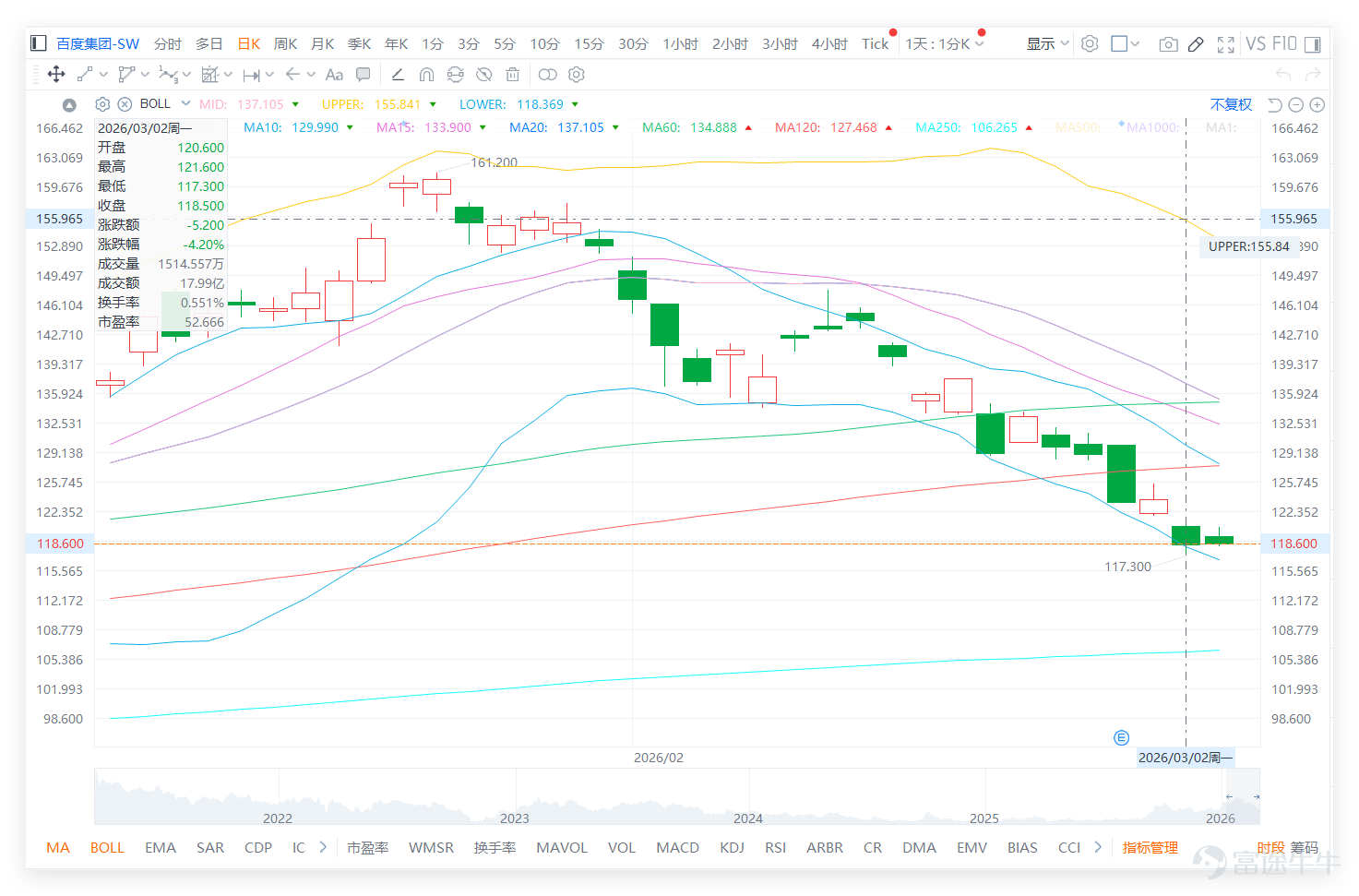Image resolution: width=1359 pixels, height=896 pixels.
Task: Show more sub indicators after CCI
Action: (x=1098, y=847)
